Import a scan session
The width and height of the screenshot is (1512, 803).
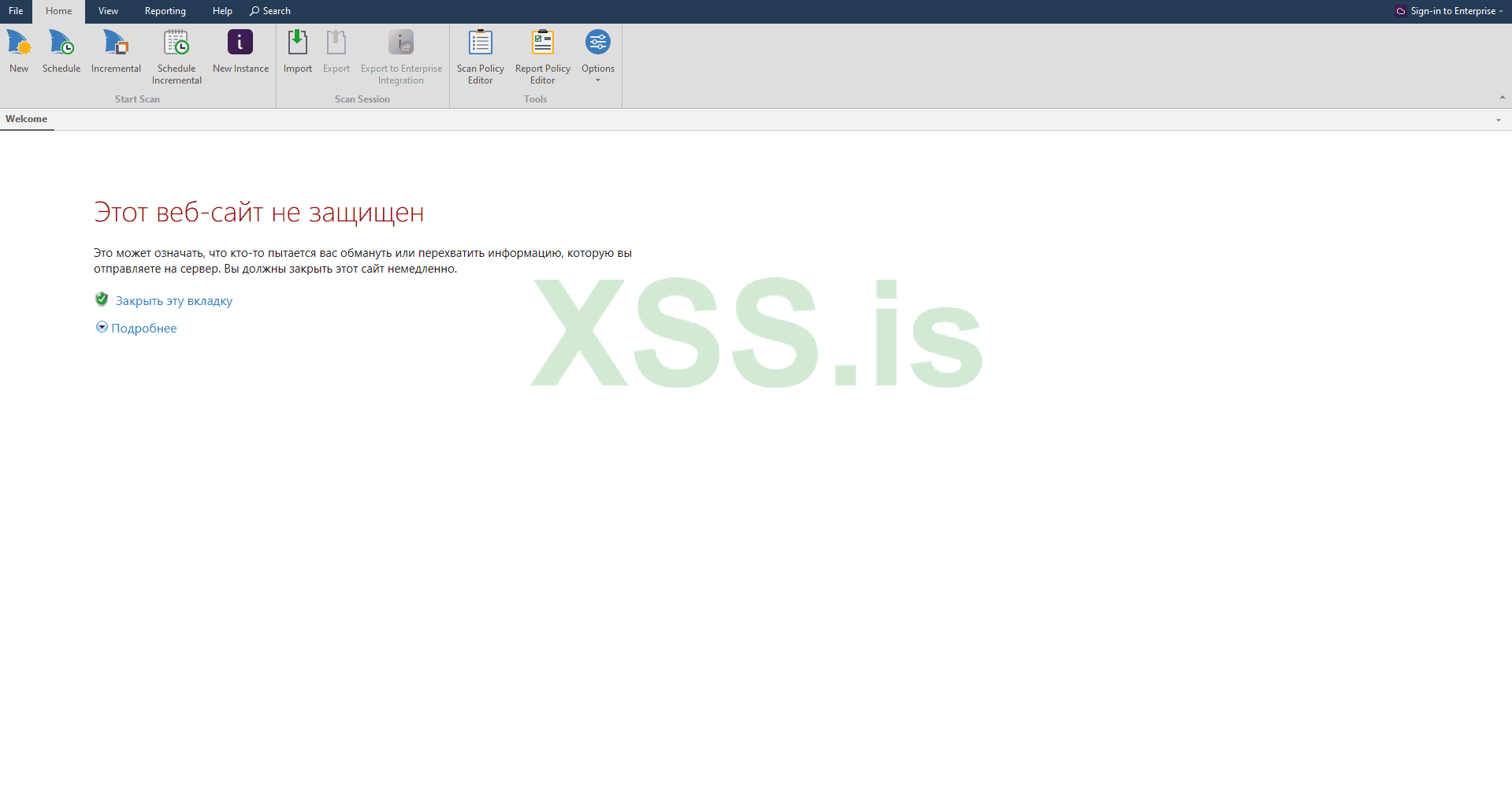[x=298, y=52]
